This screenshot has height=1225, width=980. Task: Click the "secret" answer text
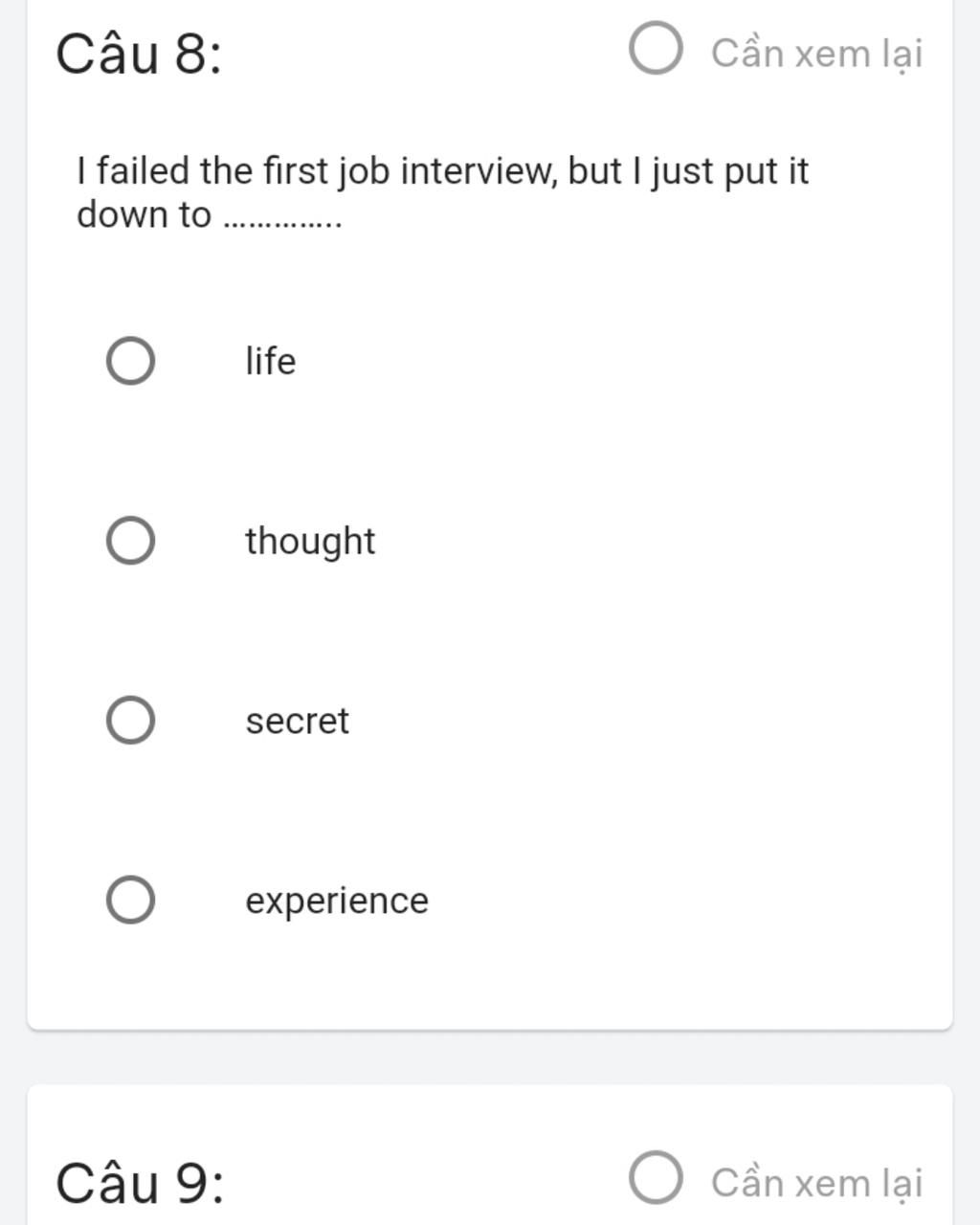[x=297, y=721]
